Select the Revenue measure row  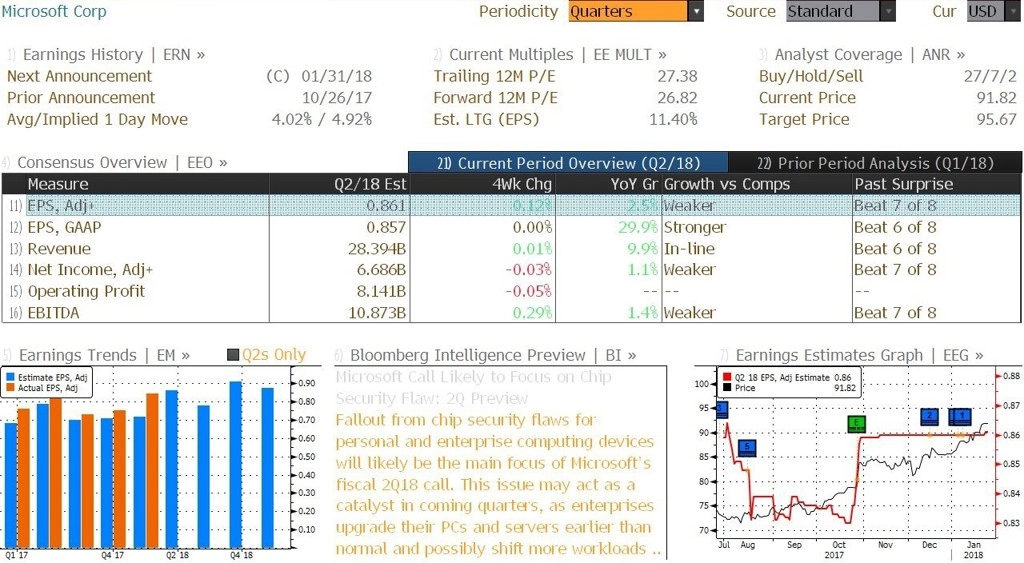(x=511, y=249)
